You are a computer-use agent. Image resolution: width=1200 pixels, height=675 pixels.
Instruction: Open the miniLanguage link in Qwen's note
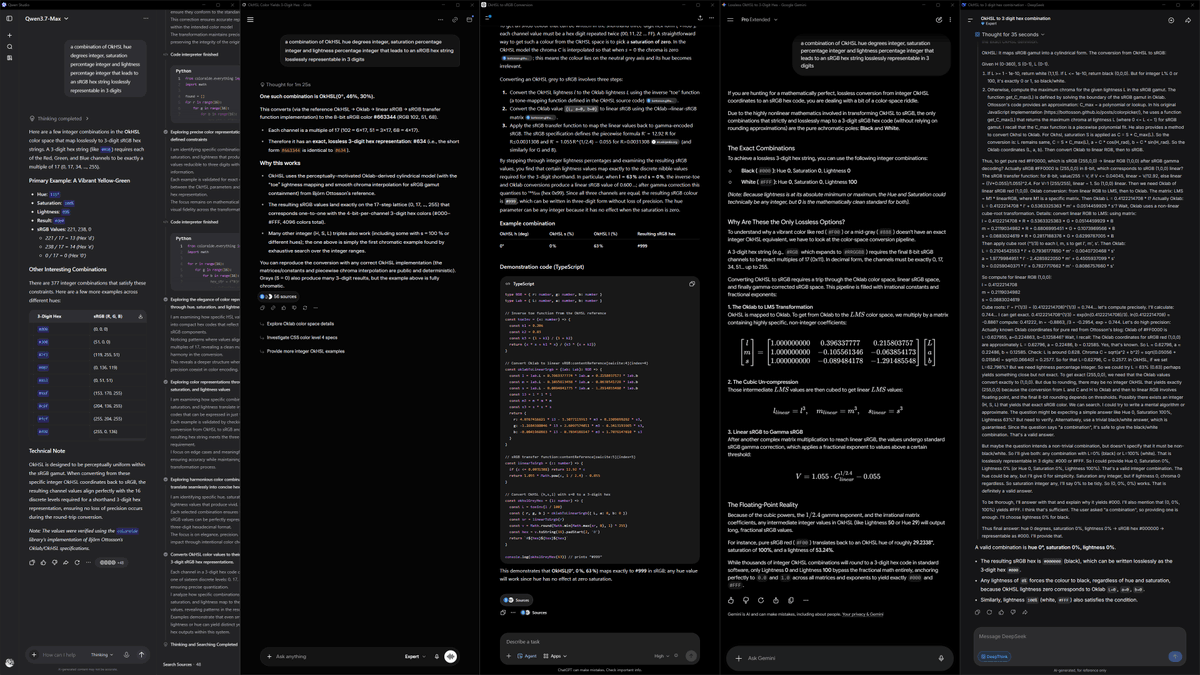(x=127, y=529)
